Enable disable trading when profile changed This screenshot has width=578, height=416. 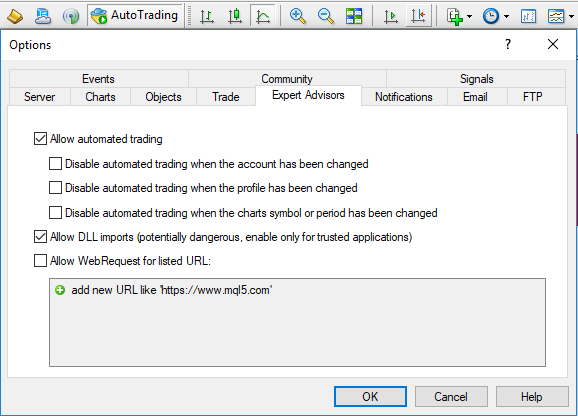55,188
